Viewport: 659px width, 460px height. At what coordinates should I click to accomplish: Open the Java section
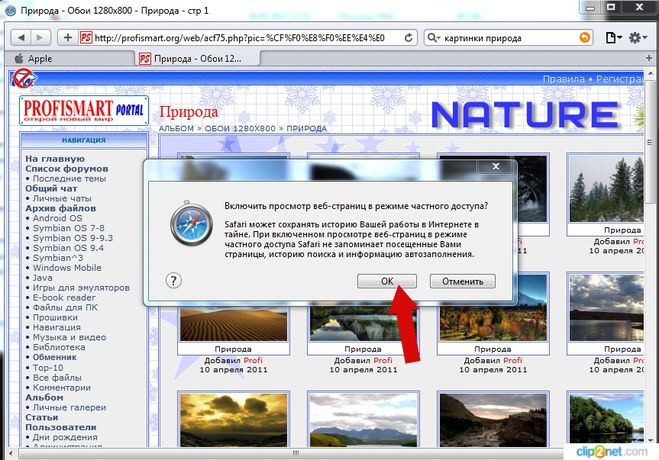42,278
